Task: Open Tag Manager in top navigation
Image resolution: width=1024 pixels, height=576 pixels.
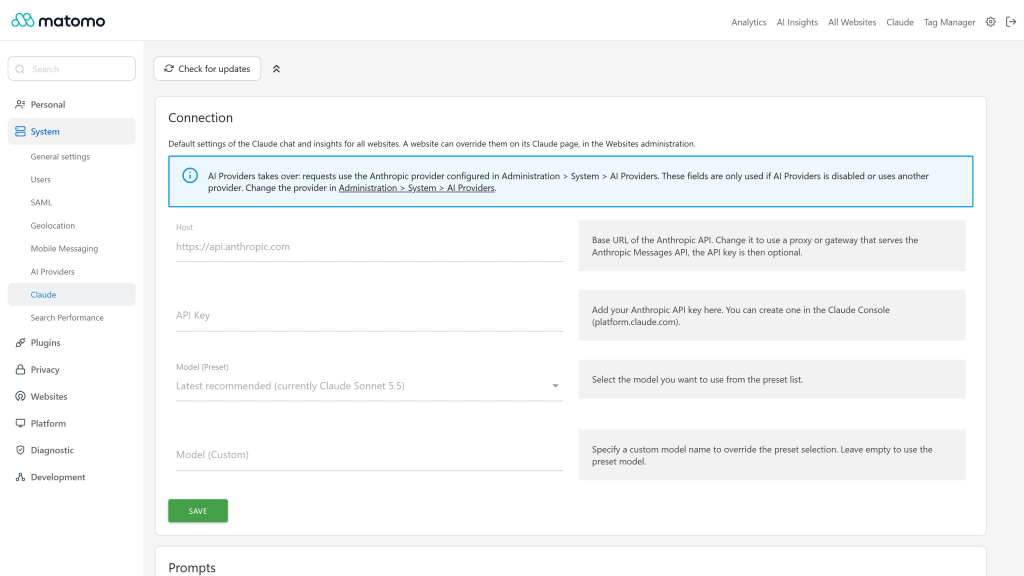Action: [949, 22]
